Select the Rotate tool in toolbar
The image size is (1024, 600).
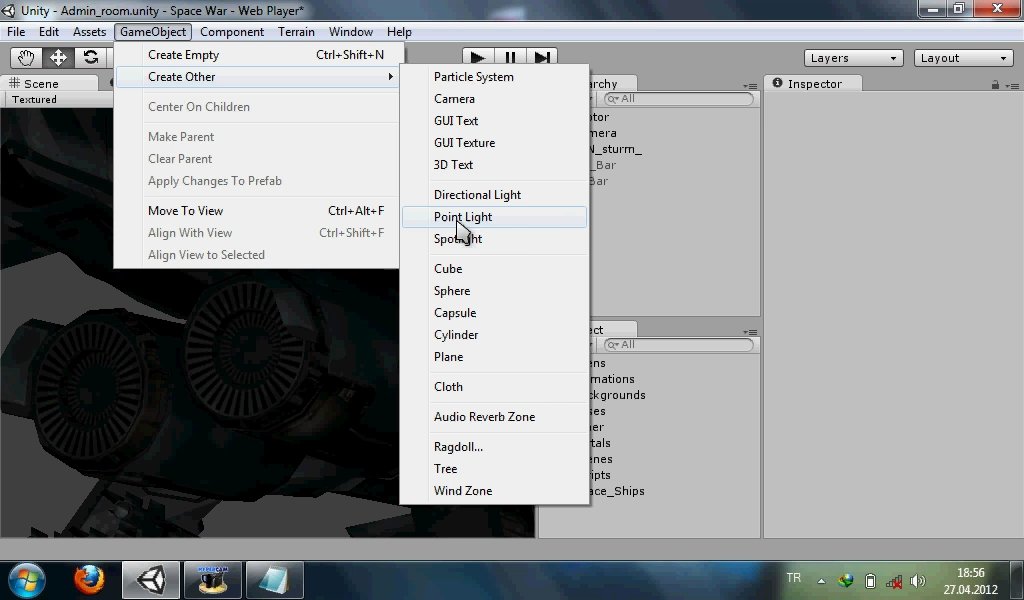[x=90, y=57]
